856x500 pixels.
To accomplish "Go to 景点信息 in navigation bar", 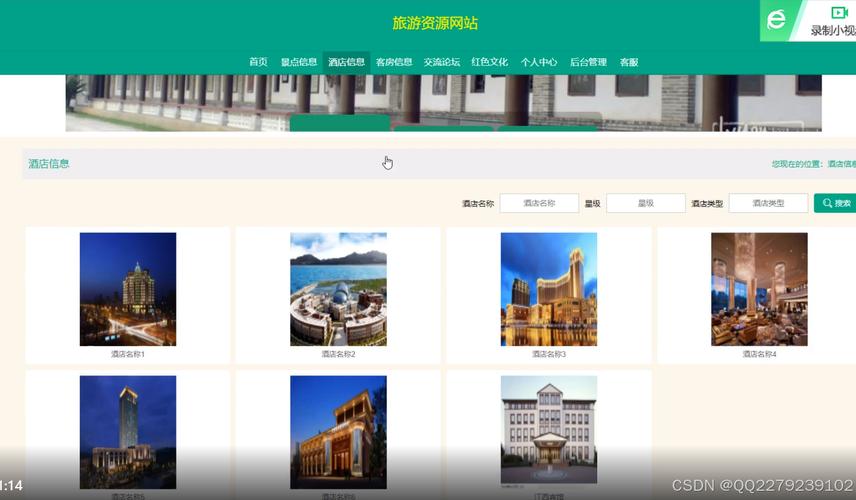I will [x=298, y=62].
